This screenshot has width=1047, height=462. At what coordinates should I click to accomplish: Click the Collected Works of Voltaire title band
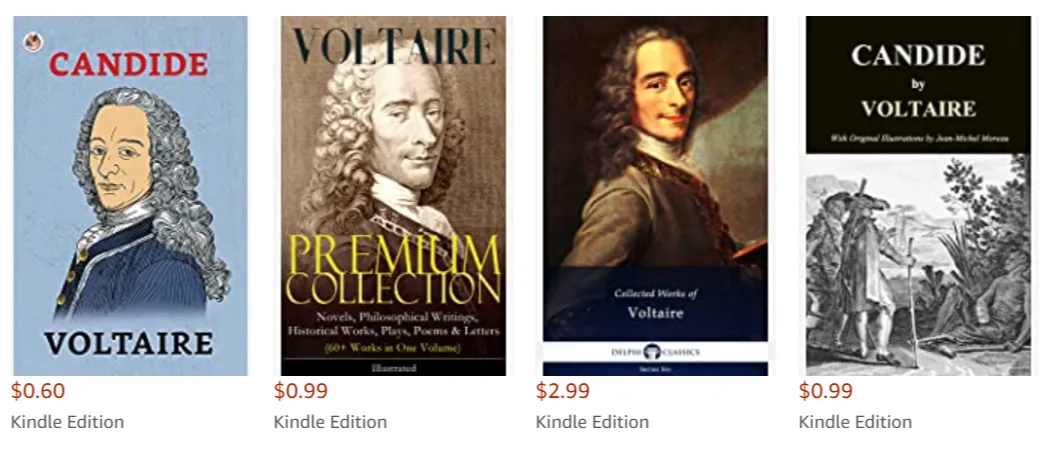655,304
